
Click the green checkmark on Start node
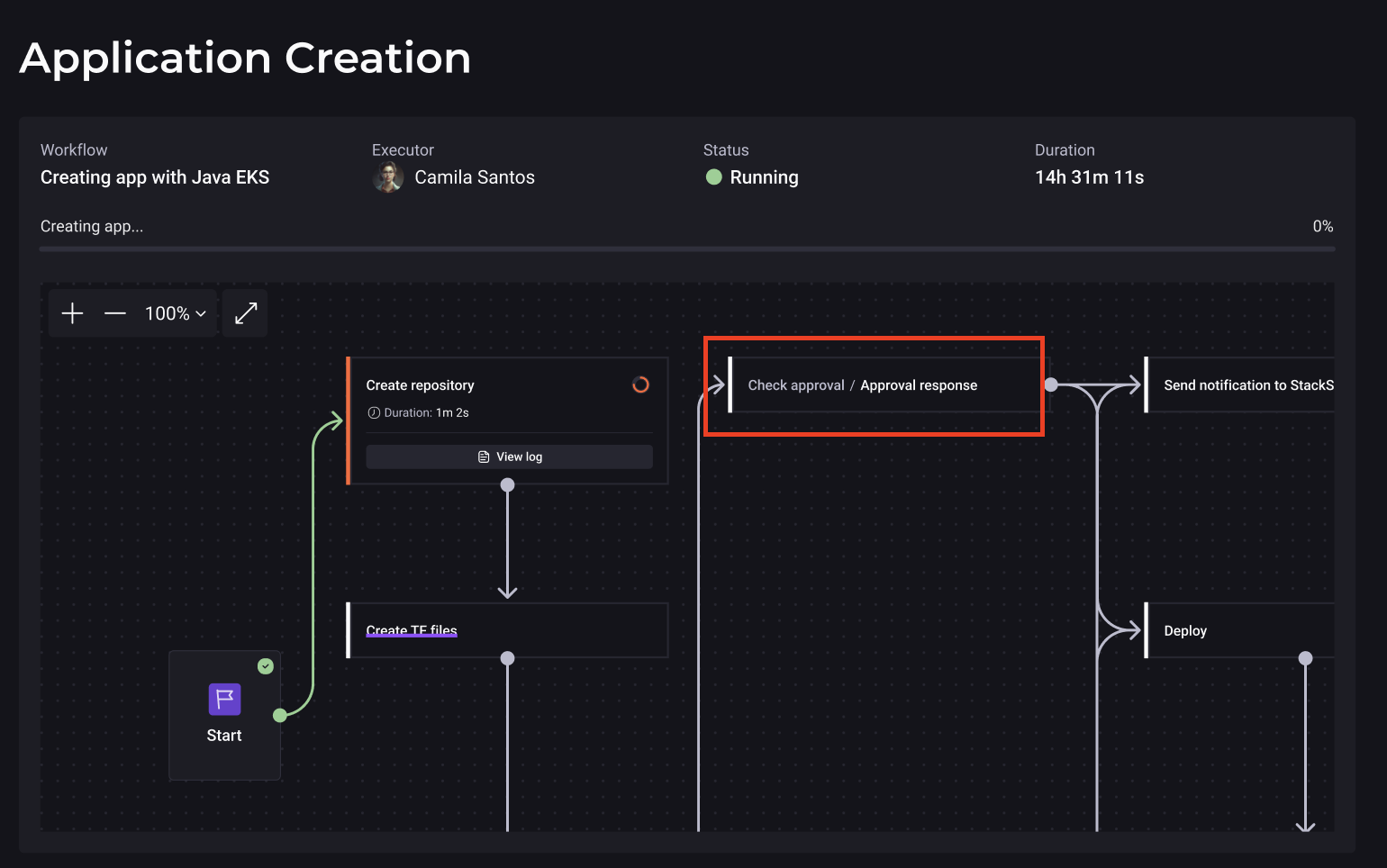tap(266, 666)
